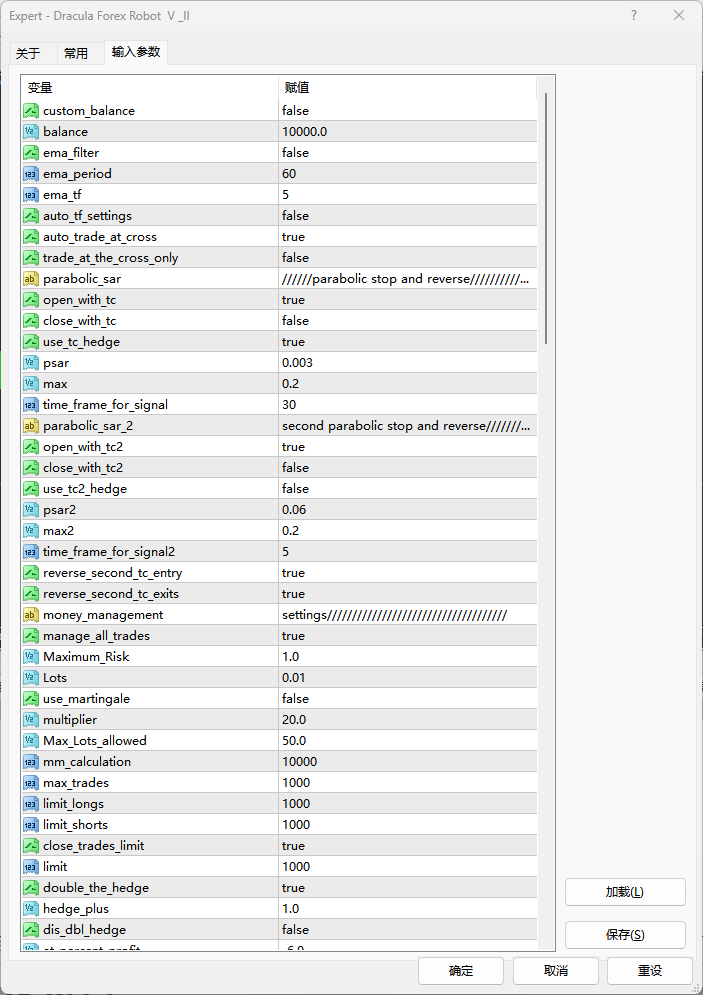This screenshot has width=703, height=995.
Task: Click the integer icon beside ema_period
Action: (x=31, y=174)
